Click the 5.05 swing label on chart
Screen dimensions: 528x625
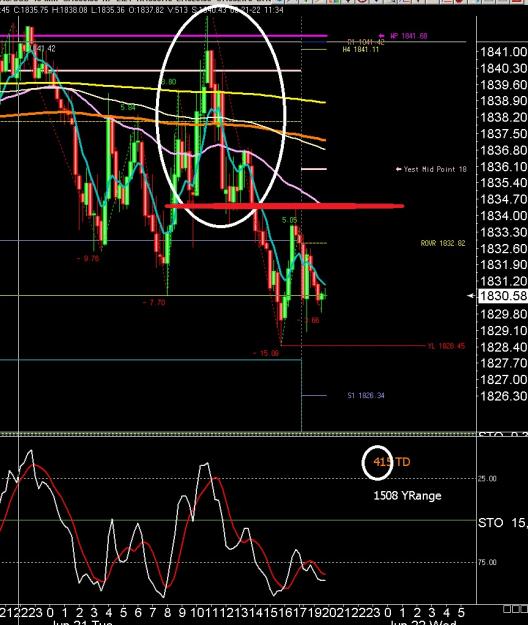tap(290, 220)
